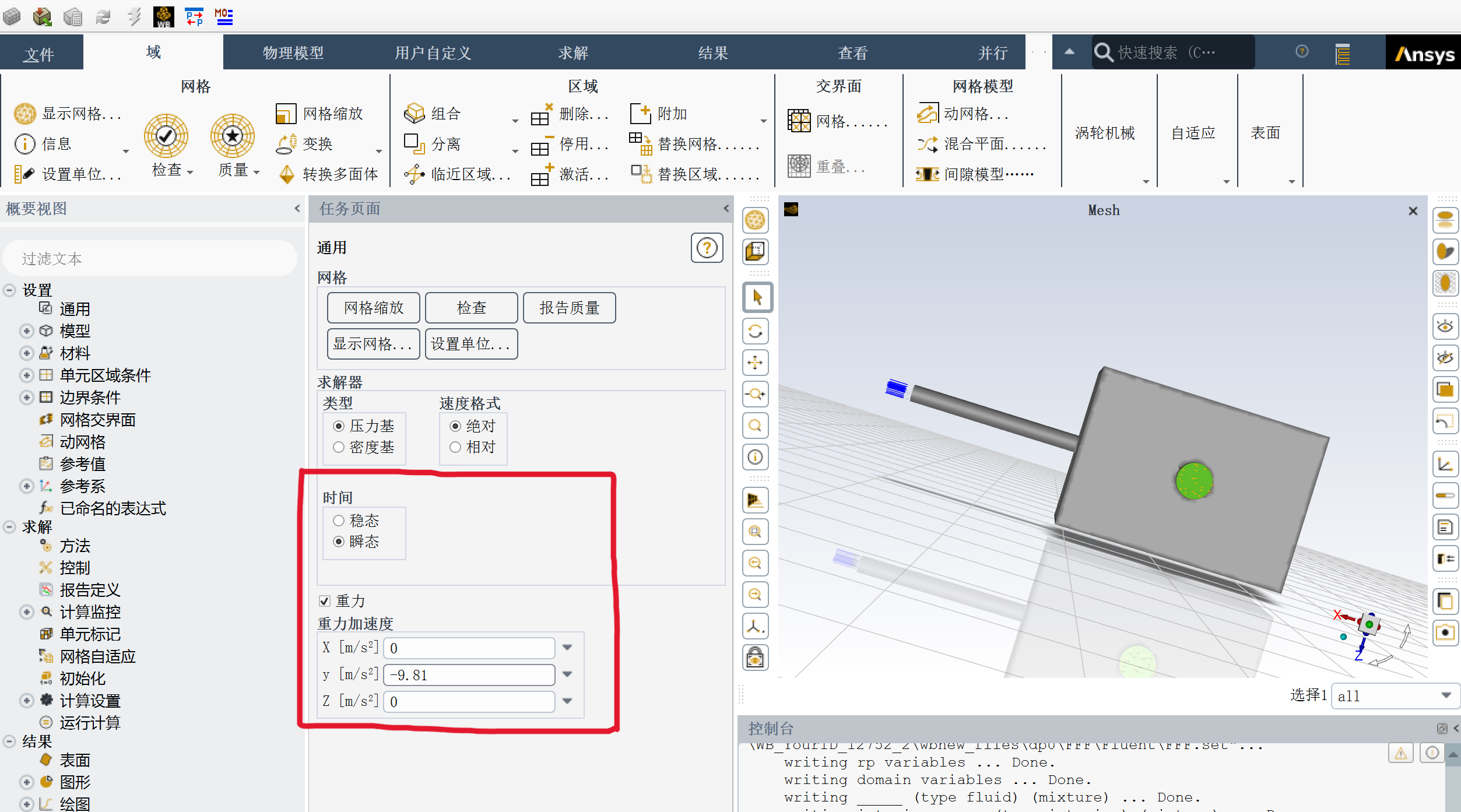The height and width of the screenshot is (812, 1461).
Task: Click the 设置单位 ribbon icon
Action: tap(24, 174)
